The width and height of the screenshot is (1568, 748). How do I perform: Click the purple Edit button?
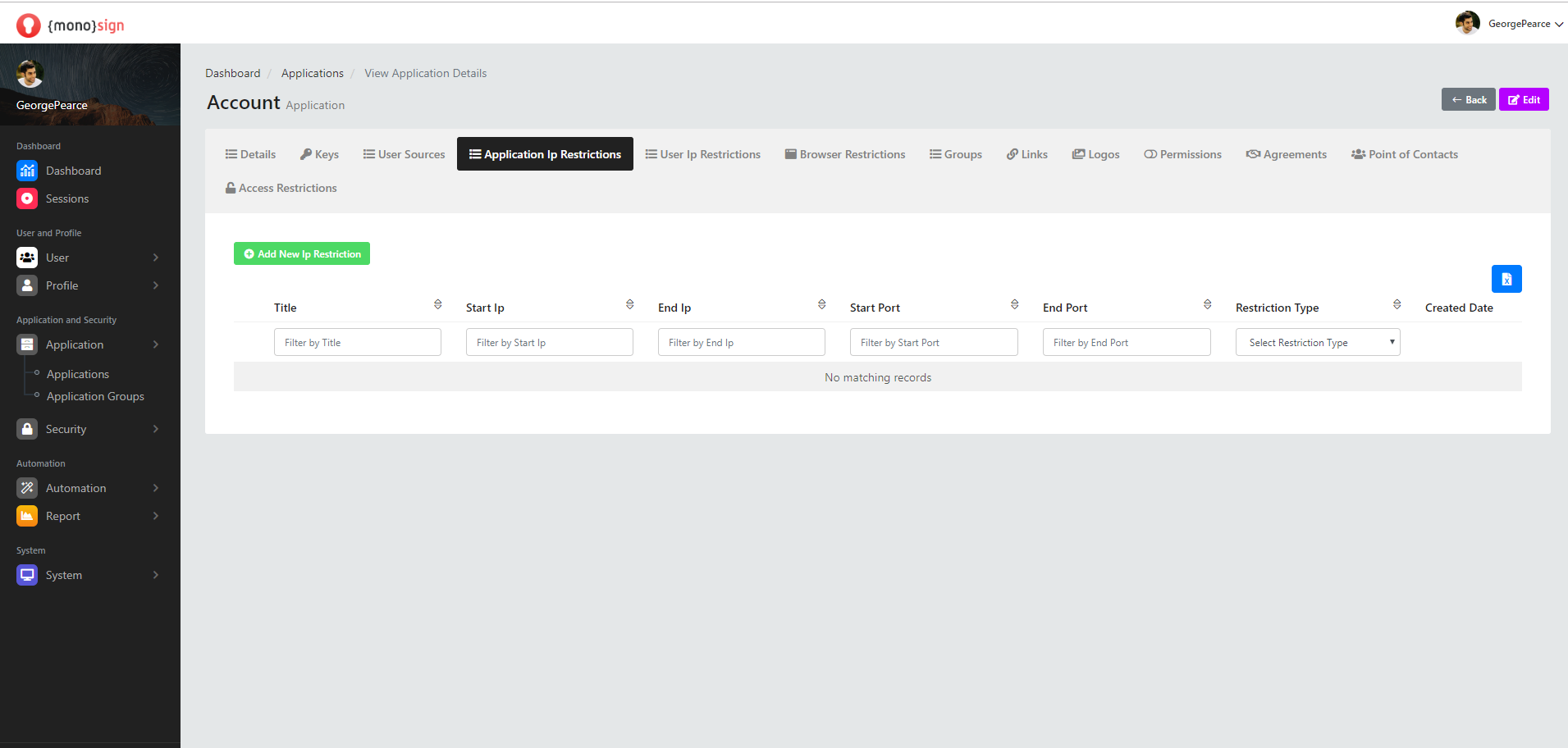click(1524, 99)
